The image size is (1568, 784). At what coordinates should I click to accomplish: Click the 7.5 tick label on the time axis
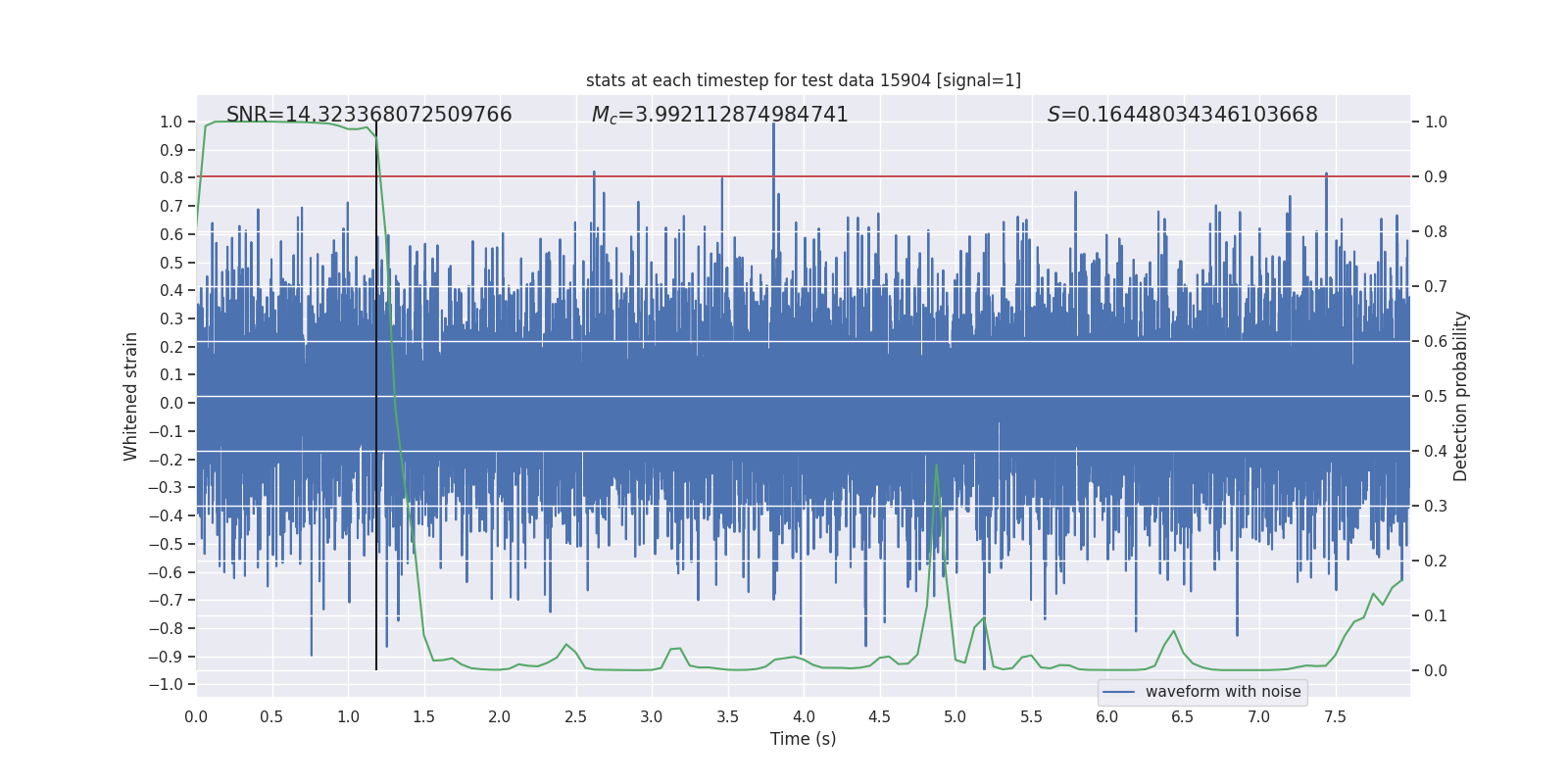point(1335,716)
